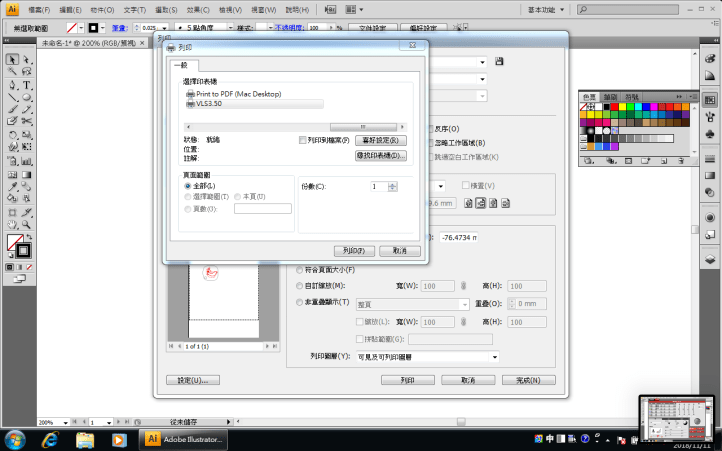Enable the 列印到檔案 (print to file) checkbox
The image size is (722, 451).
point(303,141)
